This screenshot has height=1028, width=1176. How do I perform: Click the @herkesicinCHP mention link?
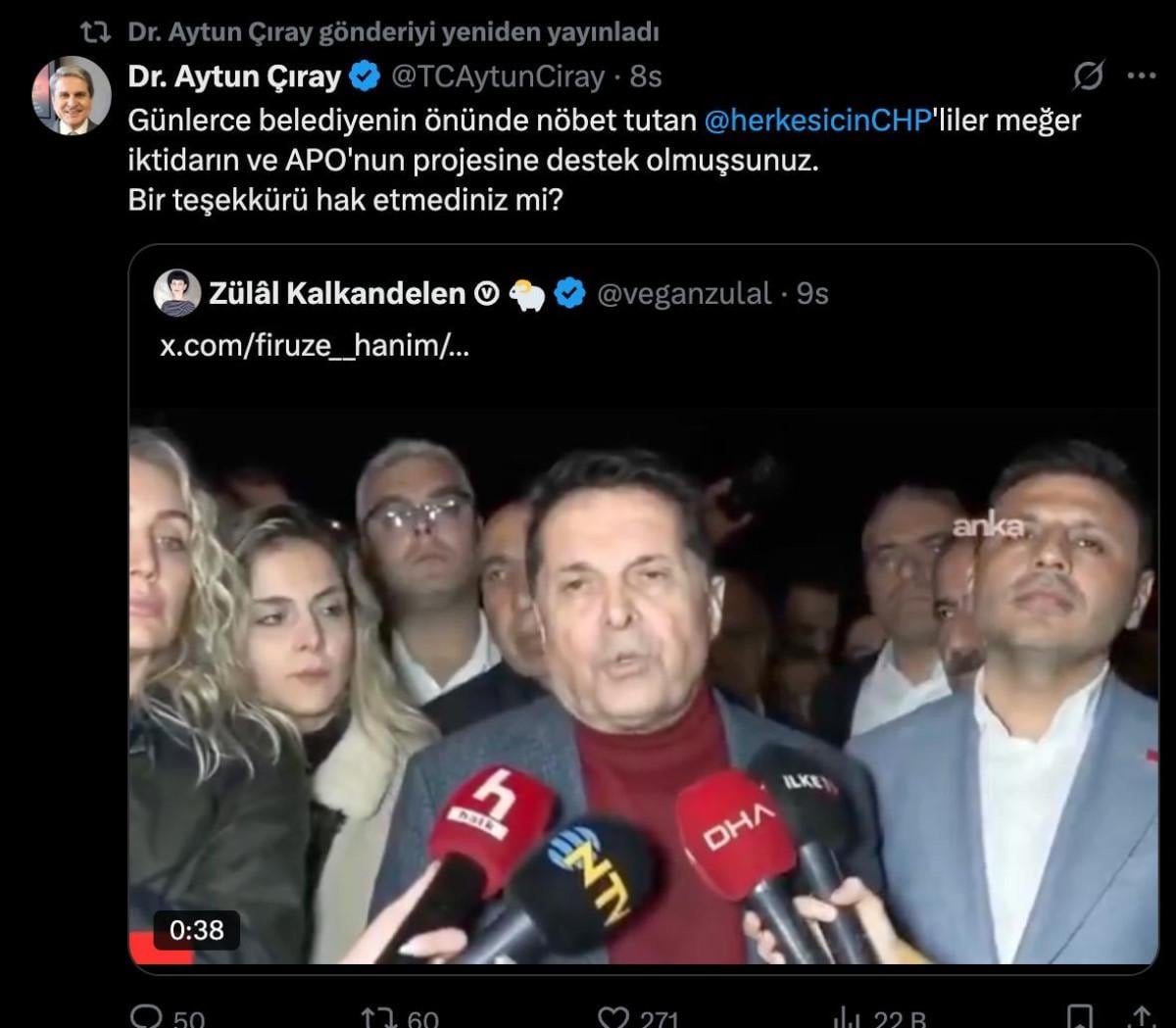(816, 120)
